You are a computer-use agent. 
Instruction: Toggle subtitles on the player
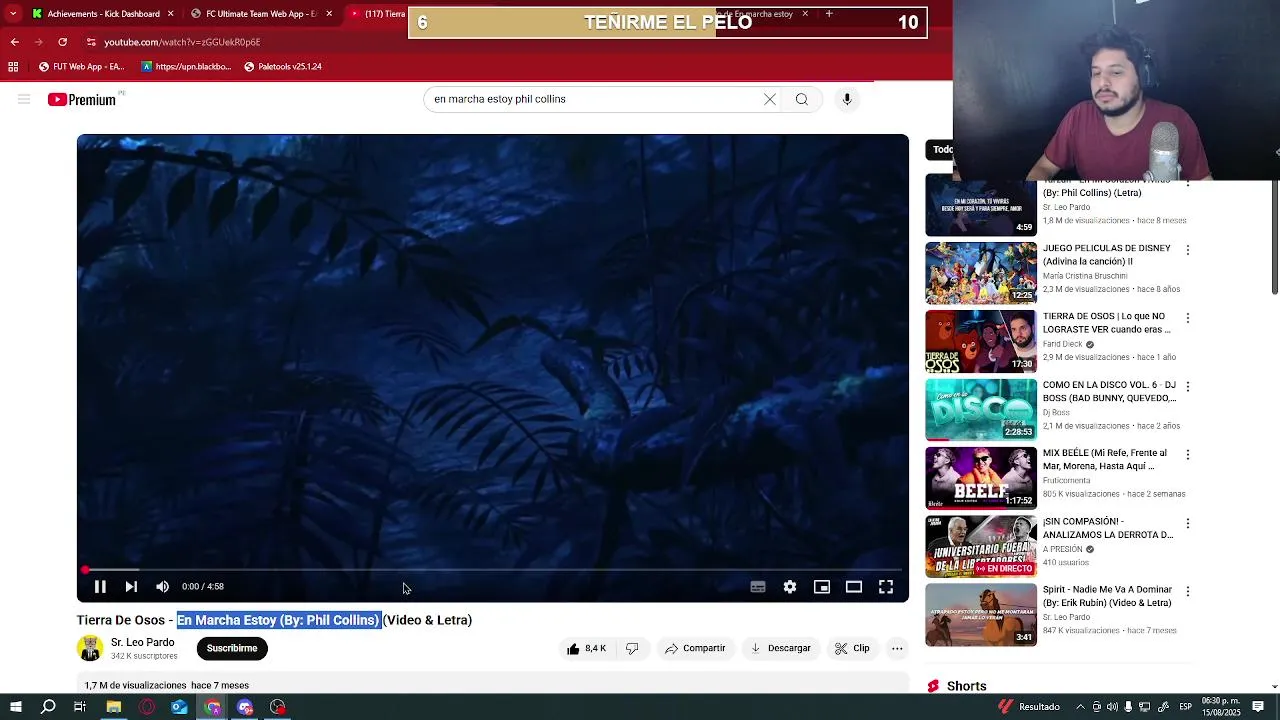758,587
